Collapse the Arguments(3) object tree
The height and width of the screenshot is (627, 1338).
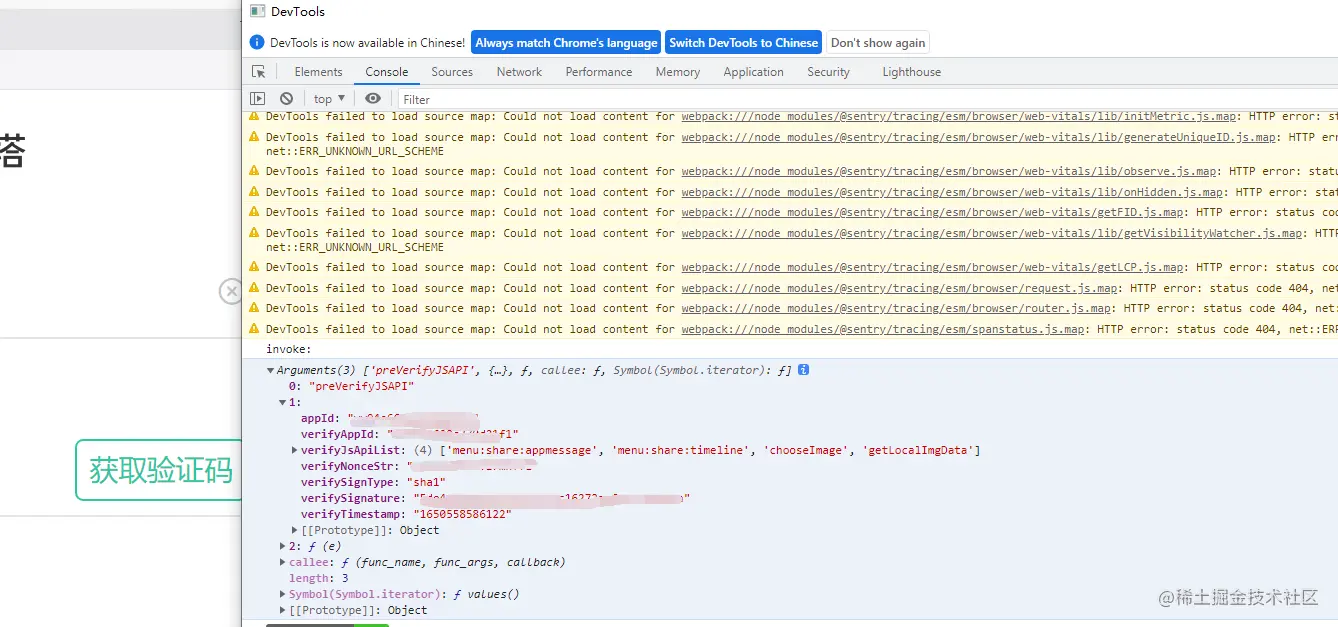coord(270,370)
